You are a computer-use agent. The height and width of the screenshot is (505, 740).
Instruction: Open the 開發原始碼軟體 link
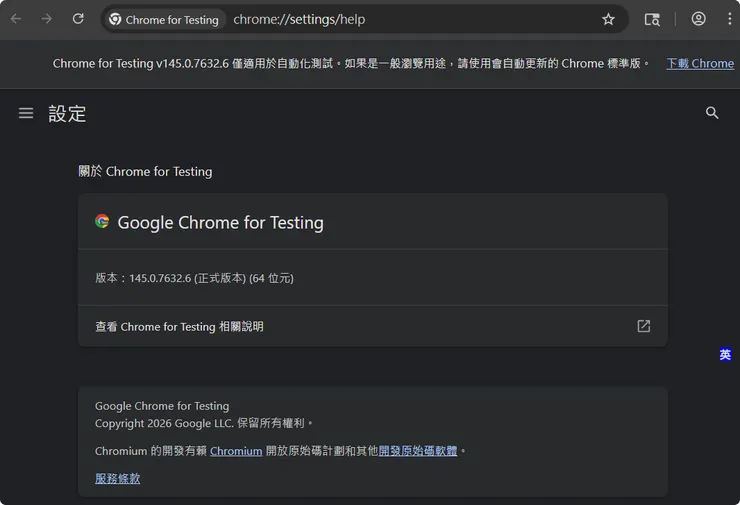tap(418, 451)
